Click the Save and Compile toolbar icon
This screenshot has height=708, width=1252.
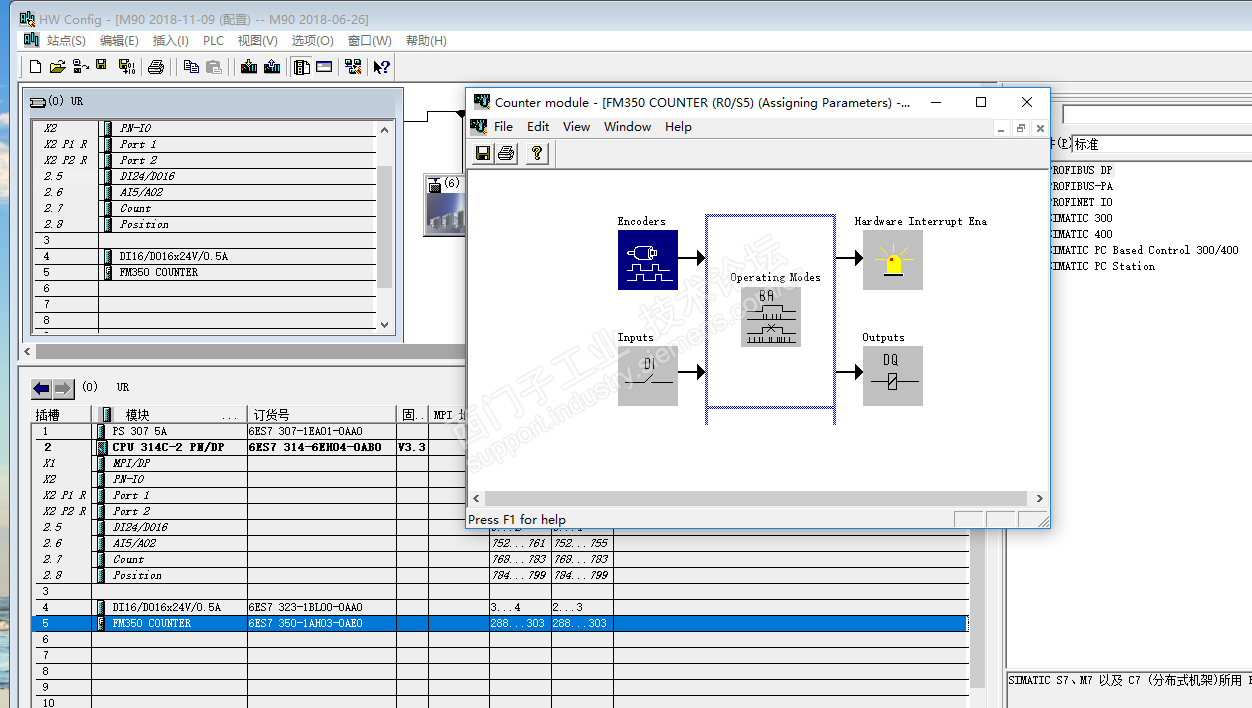click(x=126, y=67)
